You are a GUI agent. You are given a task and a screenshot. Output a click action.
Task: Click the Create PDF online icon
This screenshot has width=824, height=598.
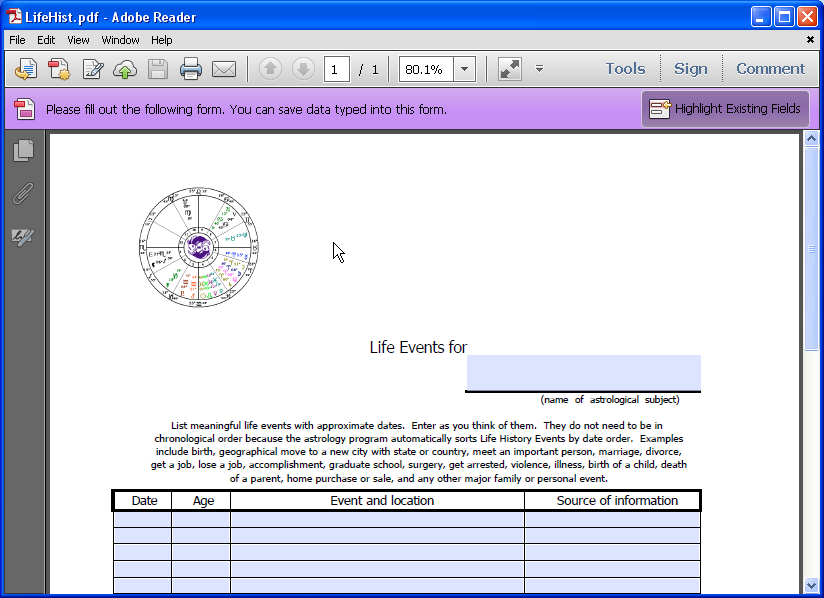tap(59, 69)
